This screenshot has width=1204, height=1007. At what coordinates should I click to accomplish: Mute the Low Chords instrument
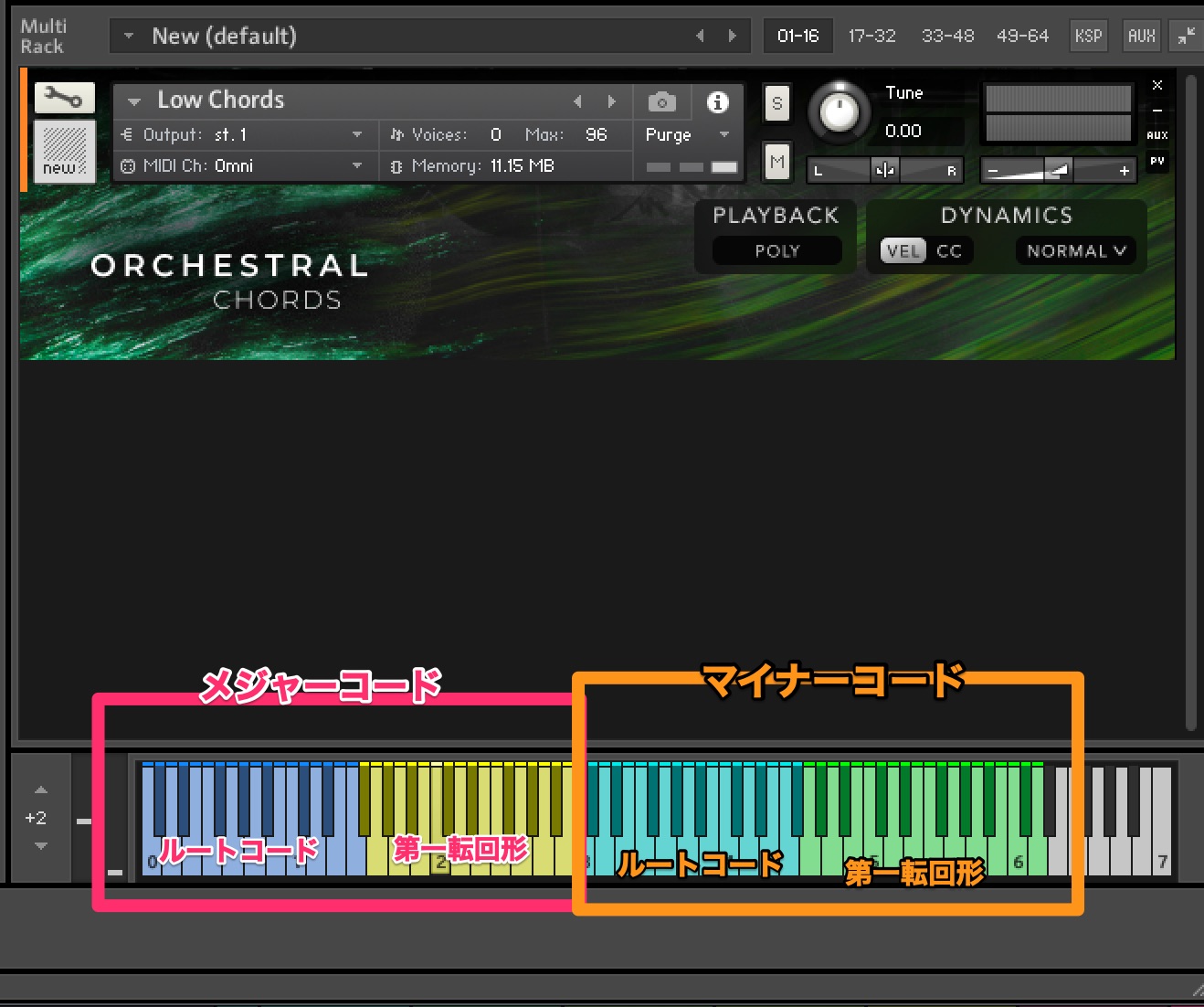click(776, 163)
